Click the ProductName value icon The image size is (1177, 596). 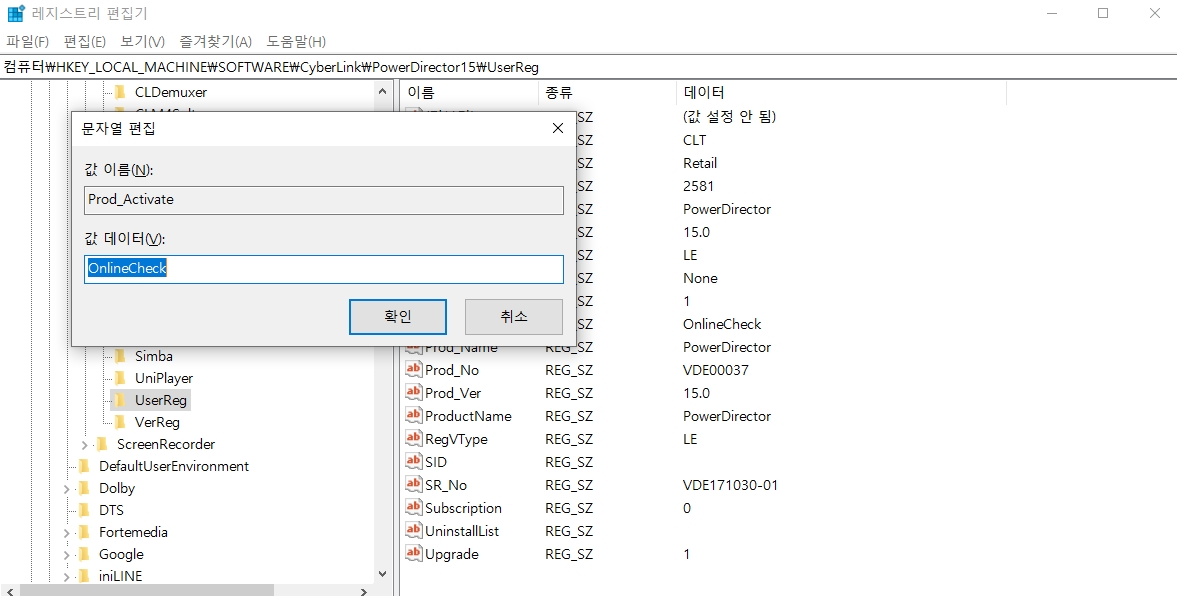413,416
